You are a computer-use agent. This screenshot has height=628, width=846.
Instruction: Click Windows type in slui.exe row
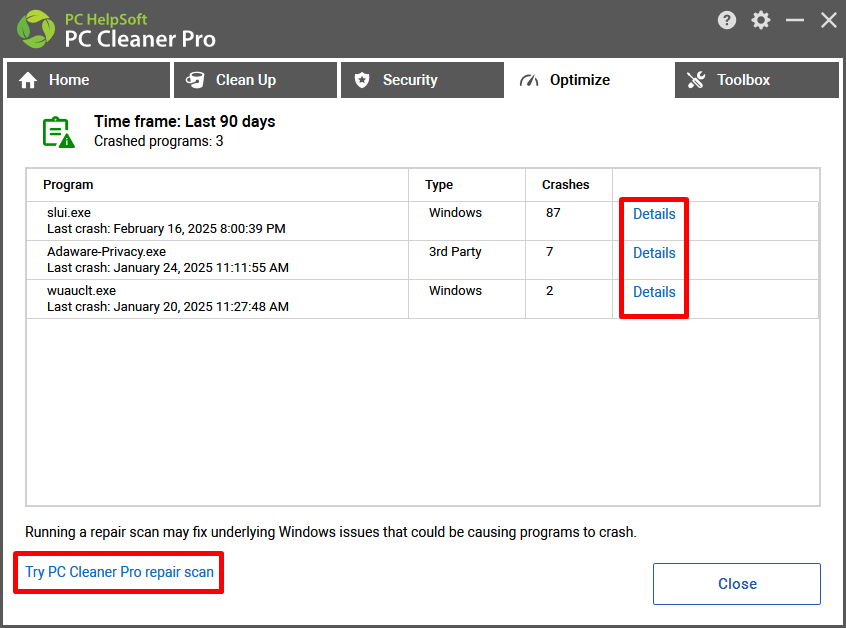coord(455,213)
